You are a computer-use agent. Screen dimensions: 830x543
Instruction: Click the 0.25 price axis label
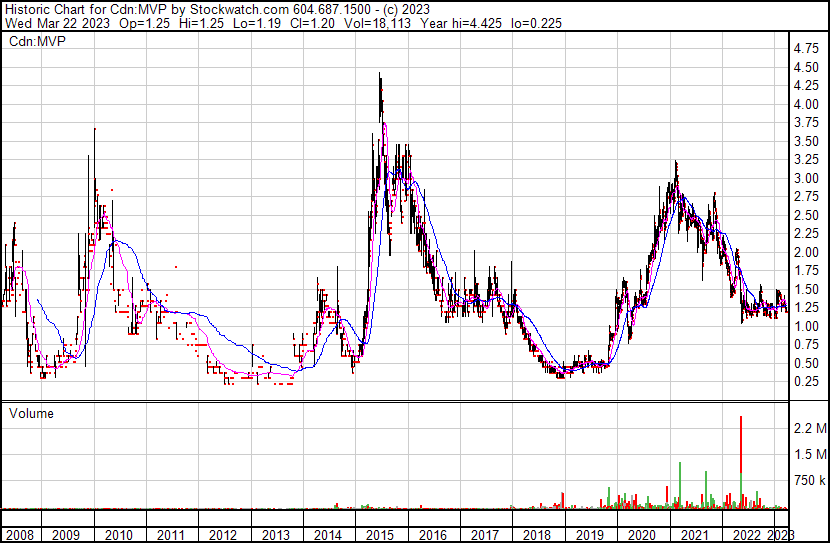(804, 382)
